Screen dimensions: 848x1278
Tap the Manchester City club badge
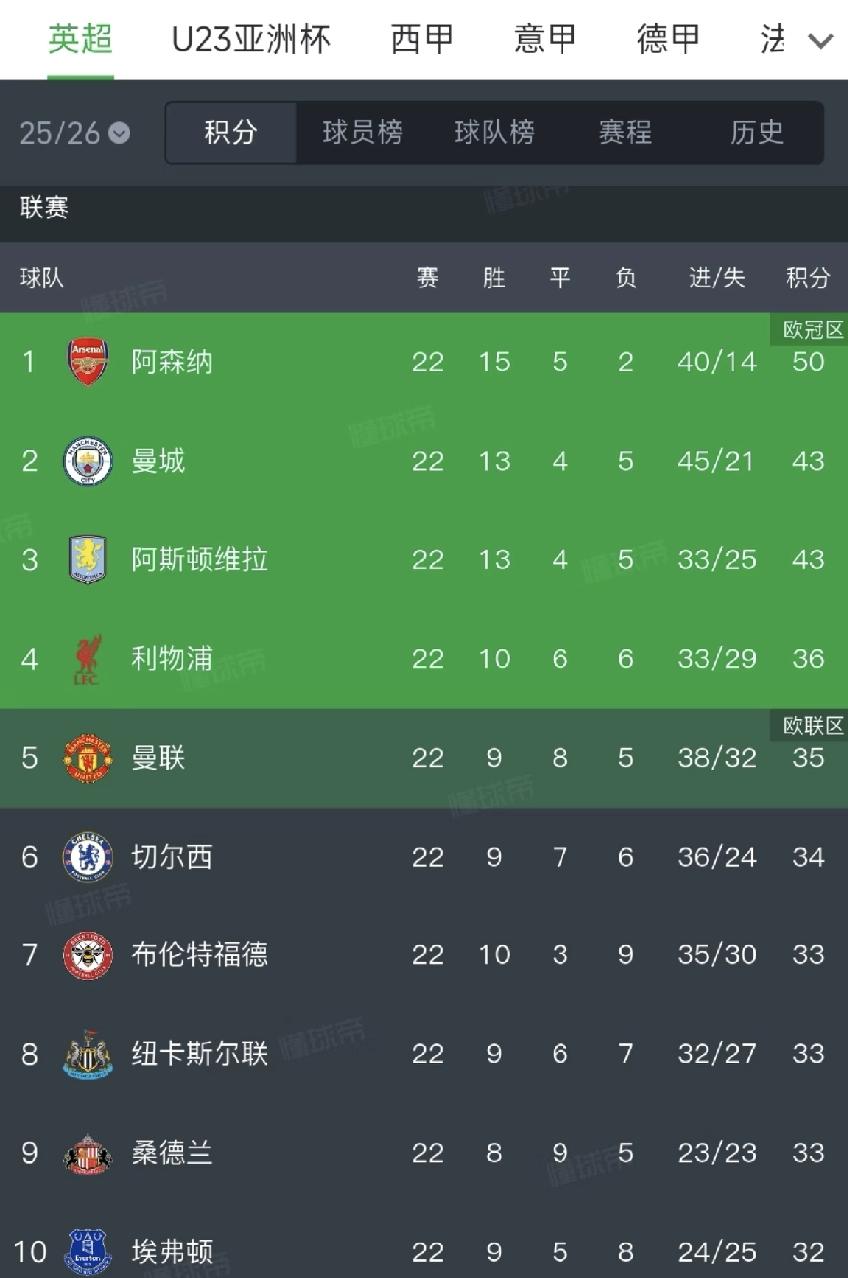[88, 461]
